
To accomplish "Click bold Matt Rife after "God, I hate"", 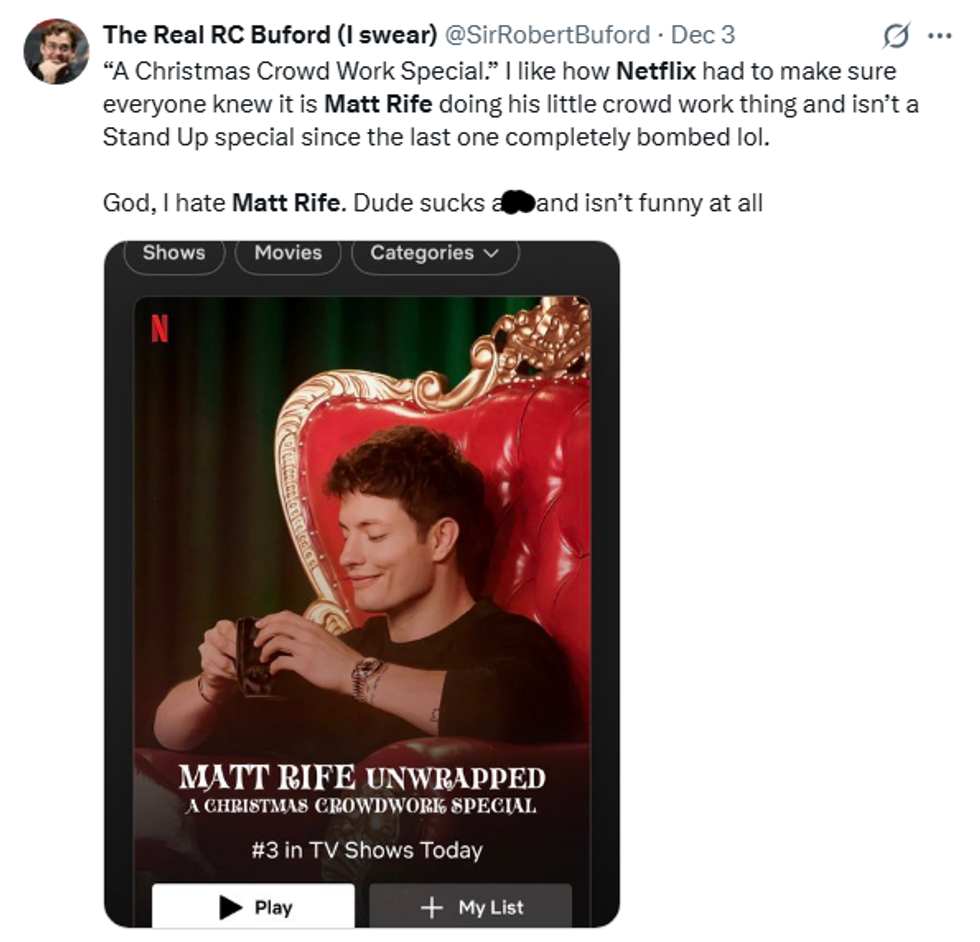I will (288, 203).
